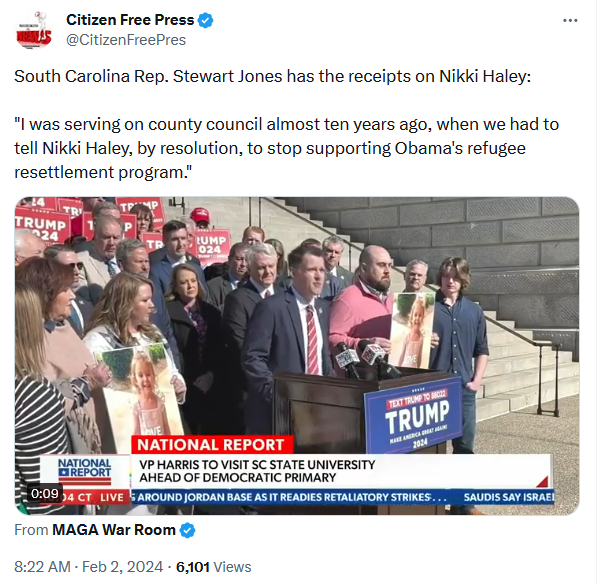Click the VP Harris headline in the video
Screen dimensions: 603x584
tap(257, 471)
